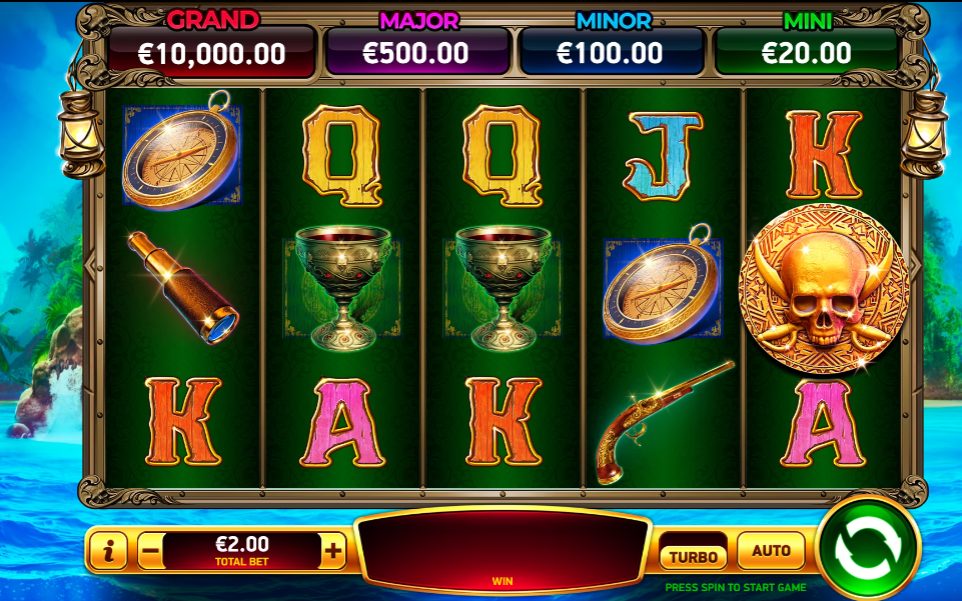The image size is (962, 601).
Task: Open the game info button
Action: [109, 551]
